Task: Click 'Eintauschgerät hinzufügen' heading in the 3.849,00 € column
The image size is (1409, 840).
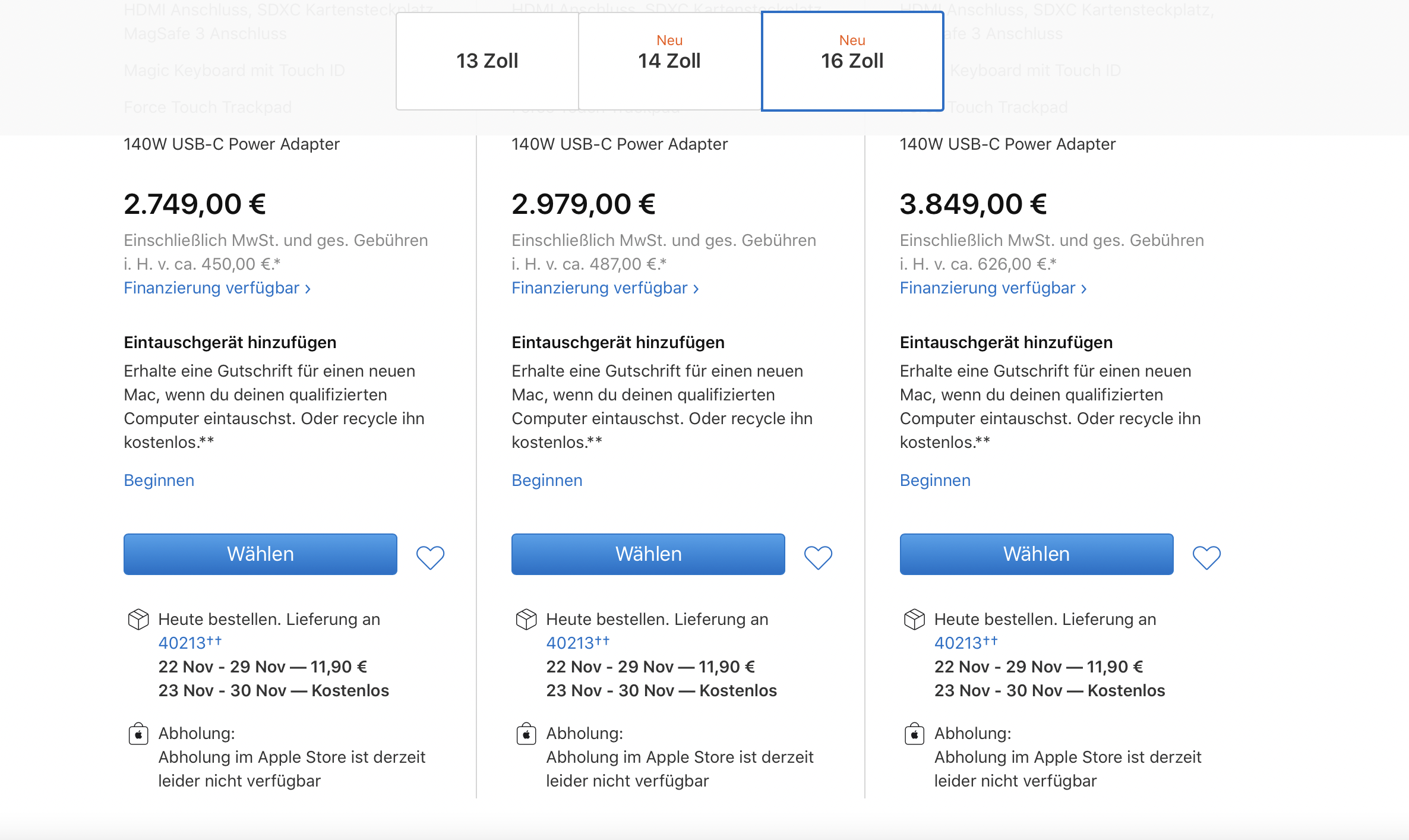Action: click(x=1006, y=343)
